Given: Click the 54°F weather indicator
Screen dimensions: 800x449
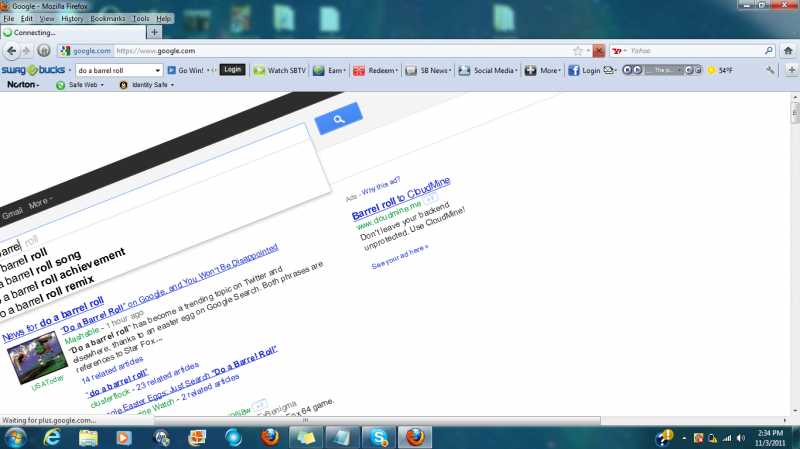Looking at the screenshot, I should click(x=720, y=70).
